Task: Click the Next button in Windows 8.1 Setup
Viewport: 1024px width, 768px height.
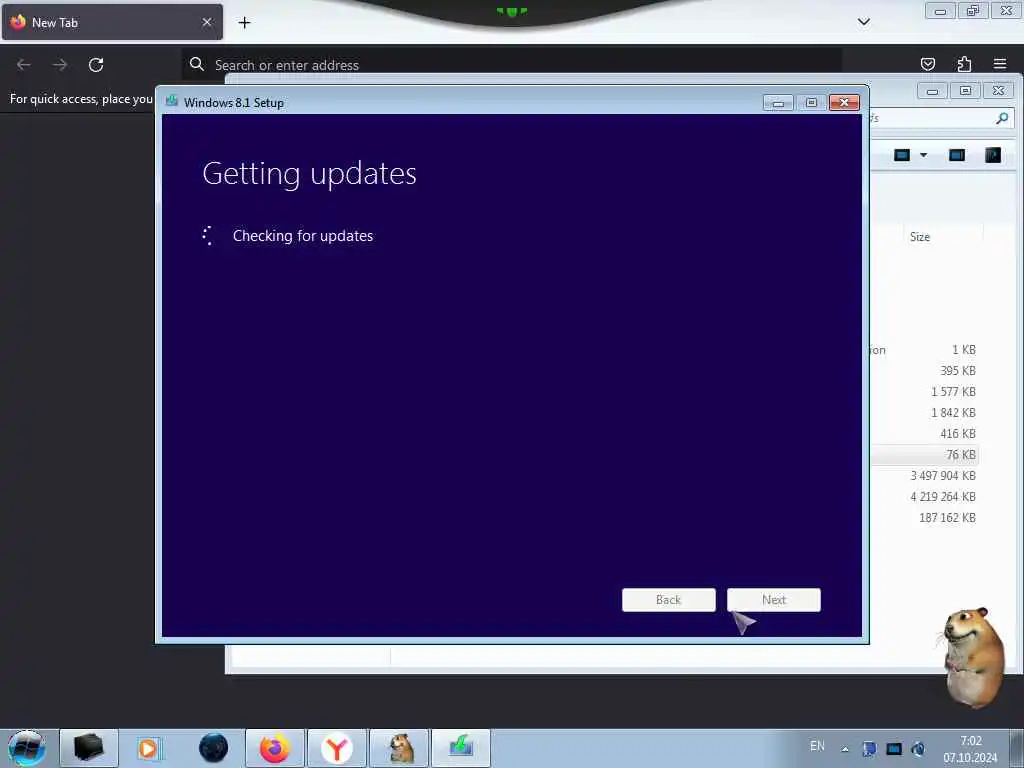Action: [773, 600]
